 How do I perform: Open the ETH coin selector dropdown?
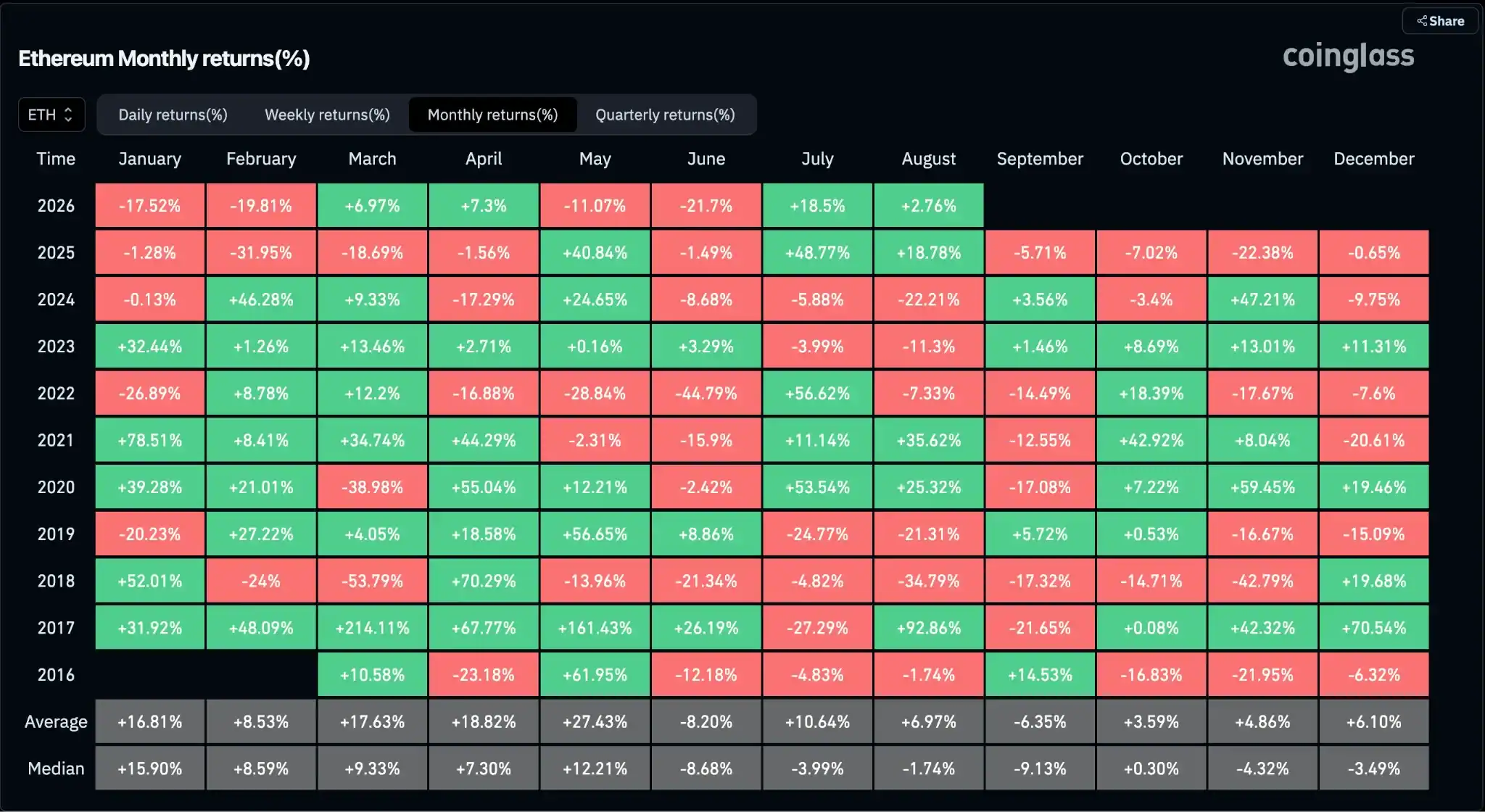pyautogui.click(x=51, y=115)
